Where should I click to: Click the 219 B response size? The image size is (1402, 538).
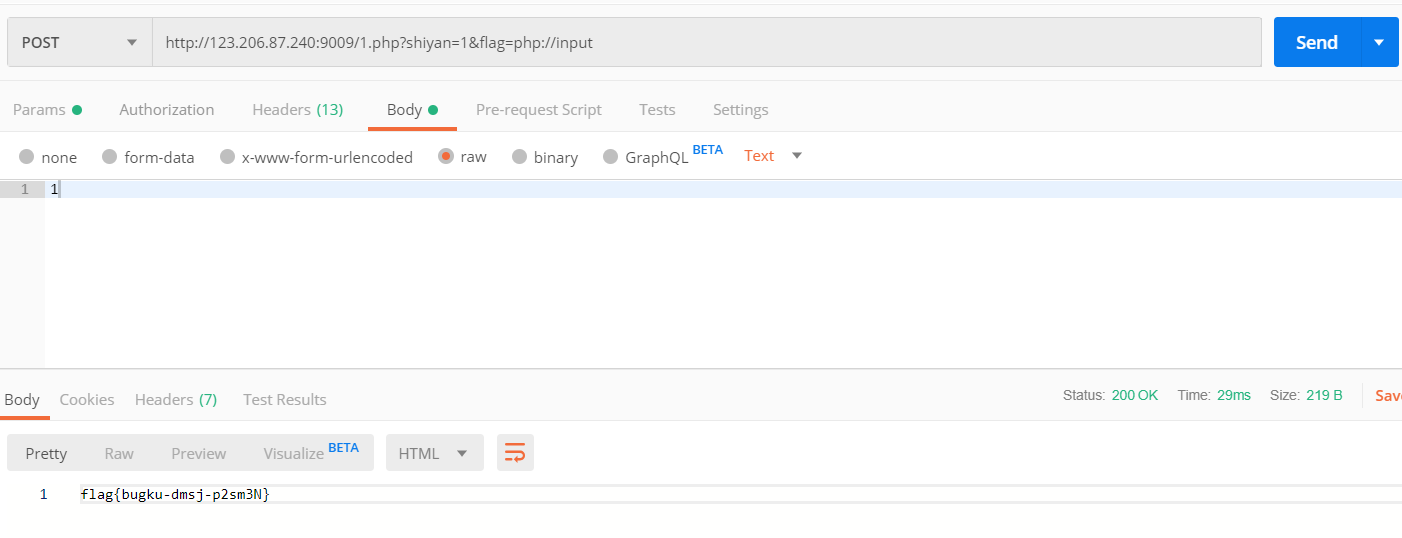click(1324, 395)
